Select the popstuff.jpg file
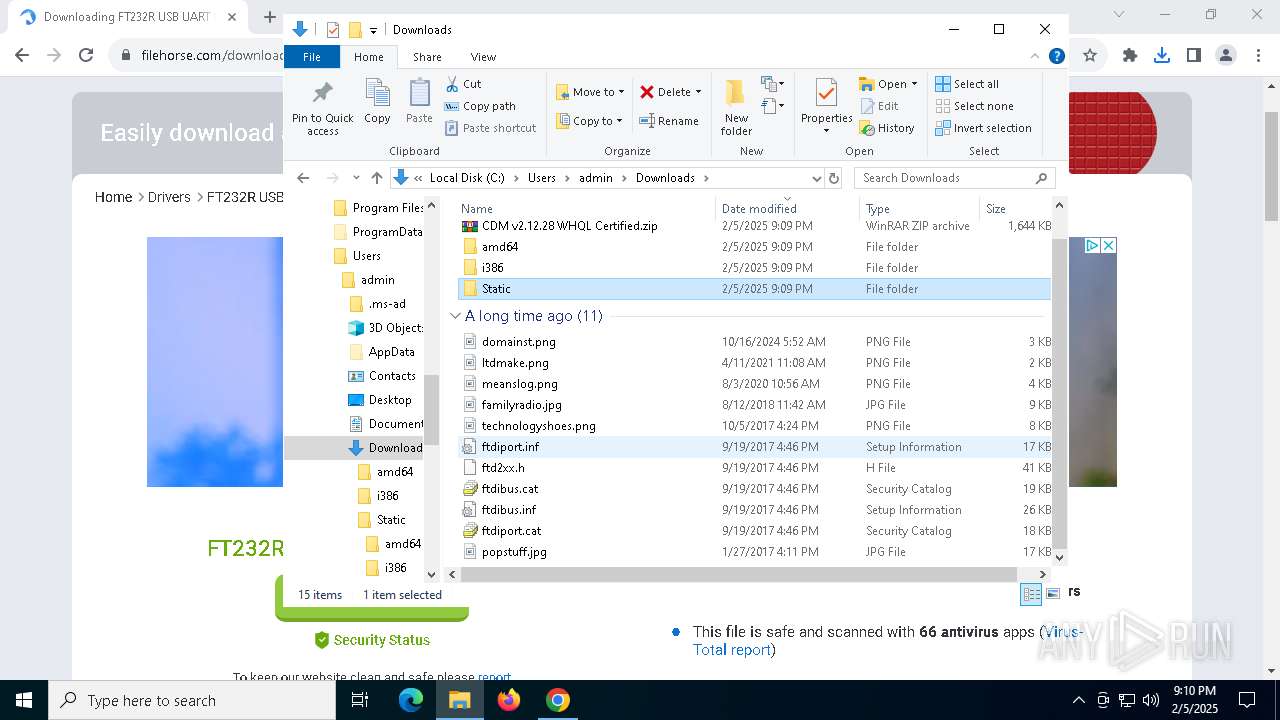Image resolution: width=1280 pixels, height=720 pixels. (x=755, y=552)
